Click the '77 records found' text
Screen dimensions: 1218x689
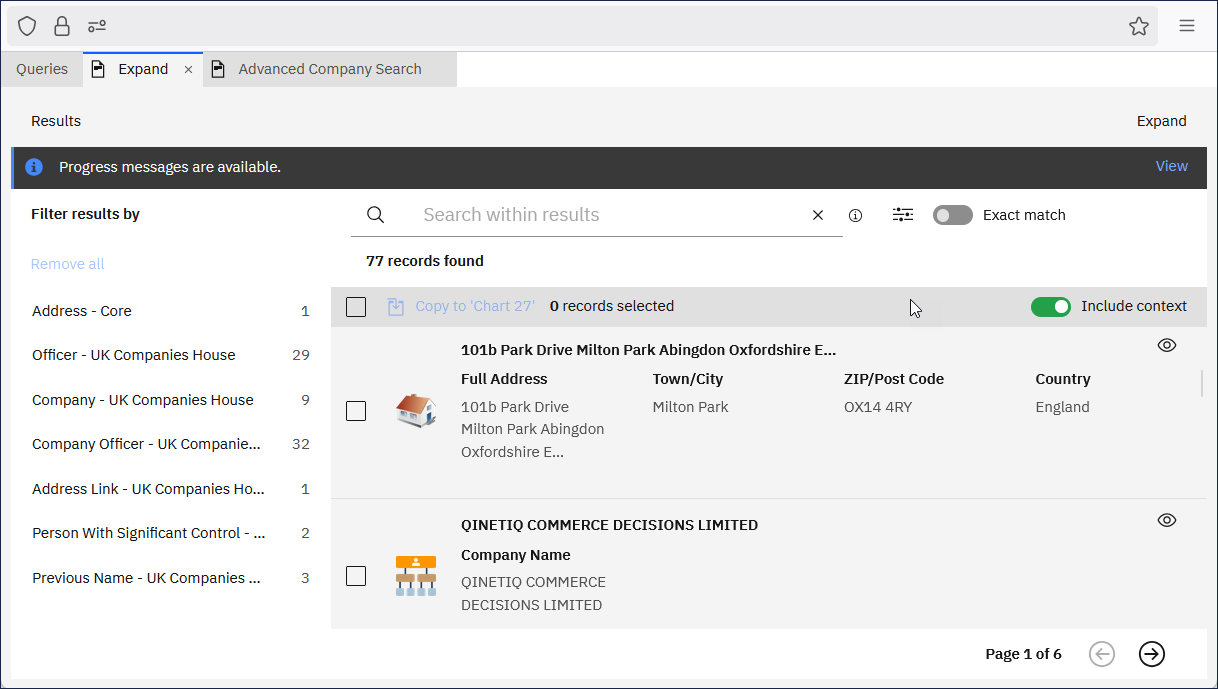(x=425, y=261)
